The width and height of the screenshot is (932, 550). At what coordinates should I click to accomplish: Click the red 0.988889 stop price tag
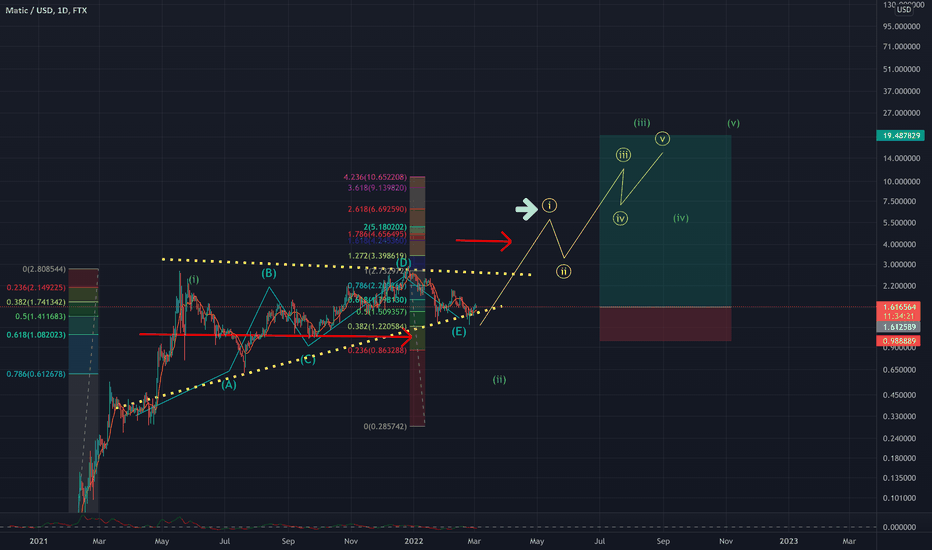pyautogui.click(x=899, y=341)
